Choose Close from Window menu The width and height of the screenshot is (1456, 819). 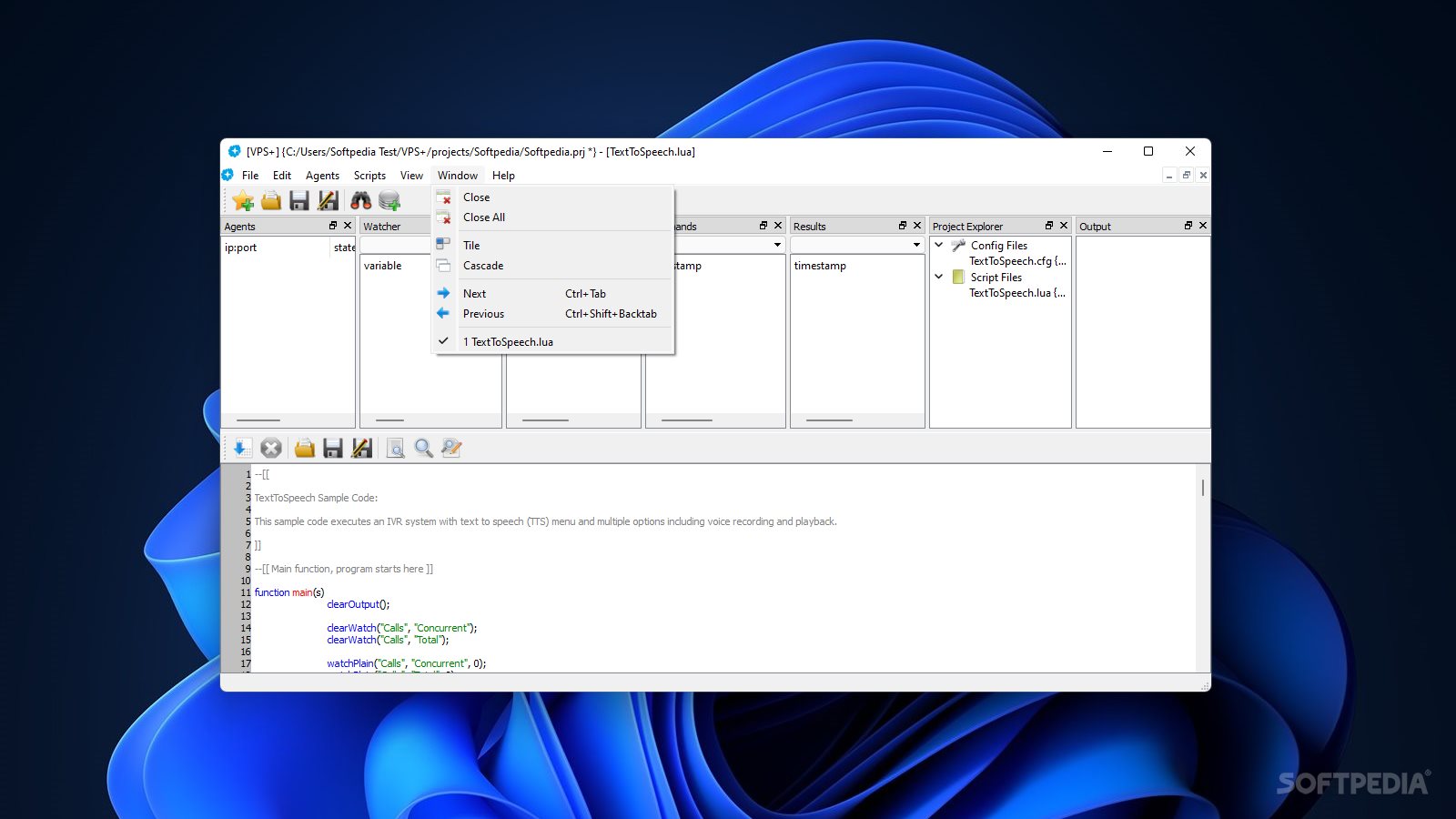click(553, 197)
